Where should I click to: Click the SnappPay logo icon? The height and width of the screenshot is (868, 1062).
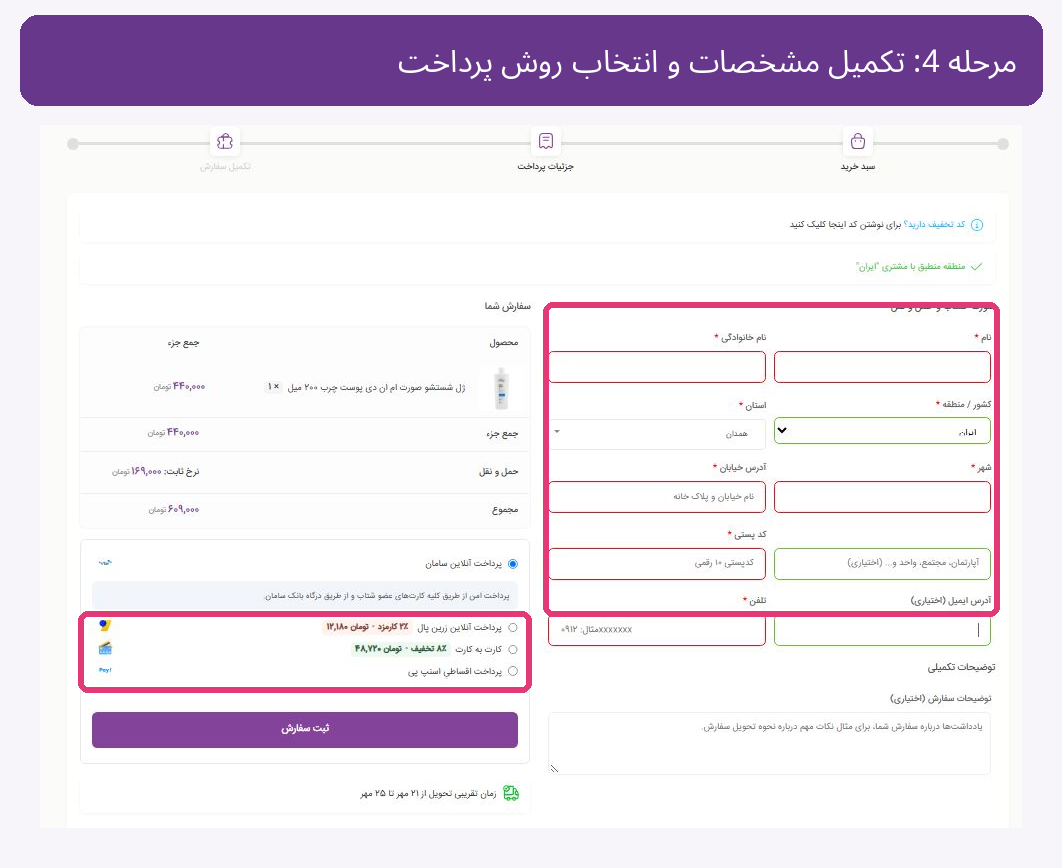(105, 670)
